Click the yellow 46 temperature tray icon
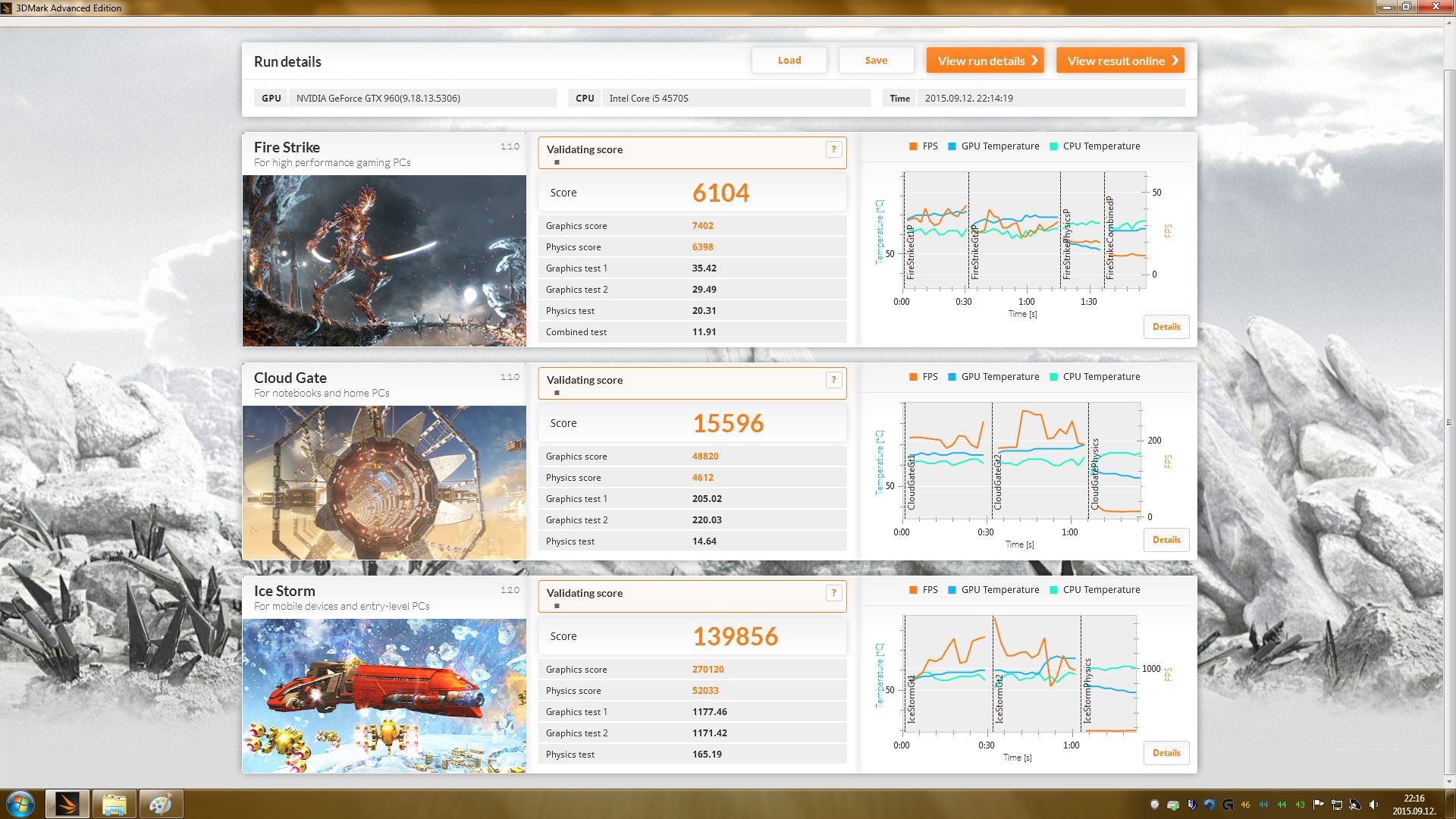Image resolution: width=1456 pixels, height=819 pixels. (1245, 805)
